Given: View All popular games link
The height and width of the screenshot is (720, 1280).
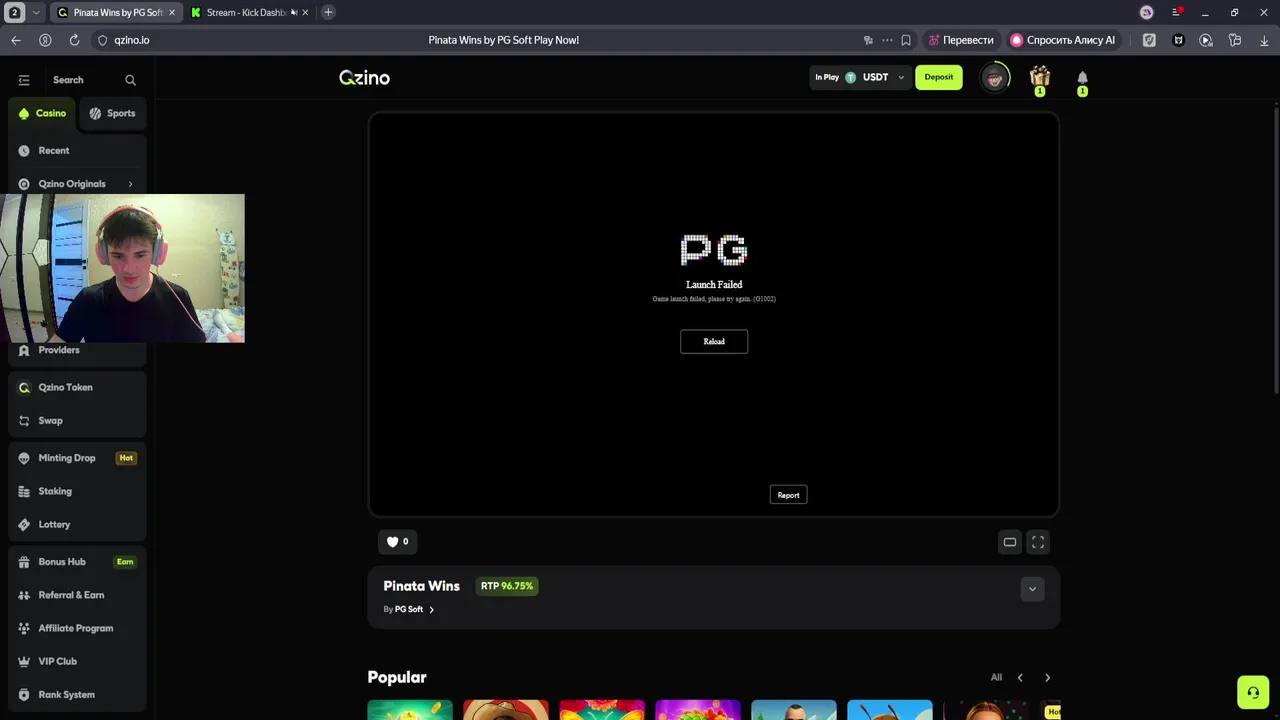Looking at the screenshot, I should [x=996, y=677].
